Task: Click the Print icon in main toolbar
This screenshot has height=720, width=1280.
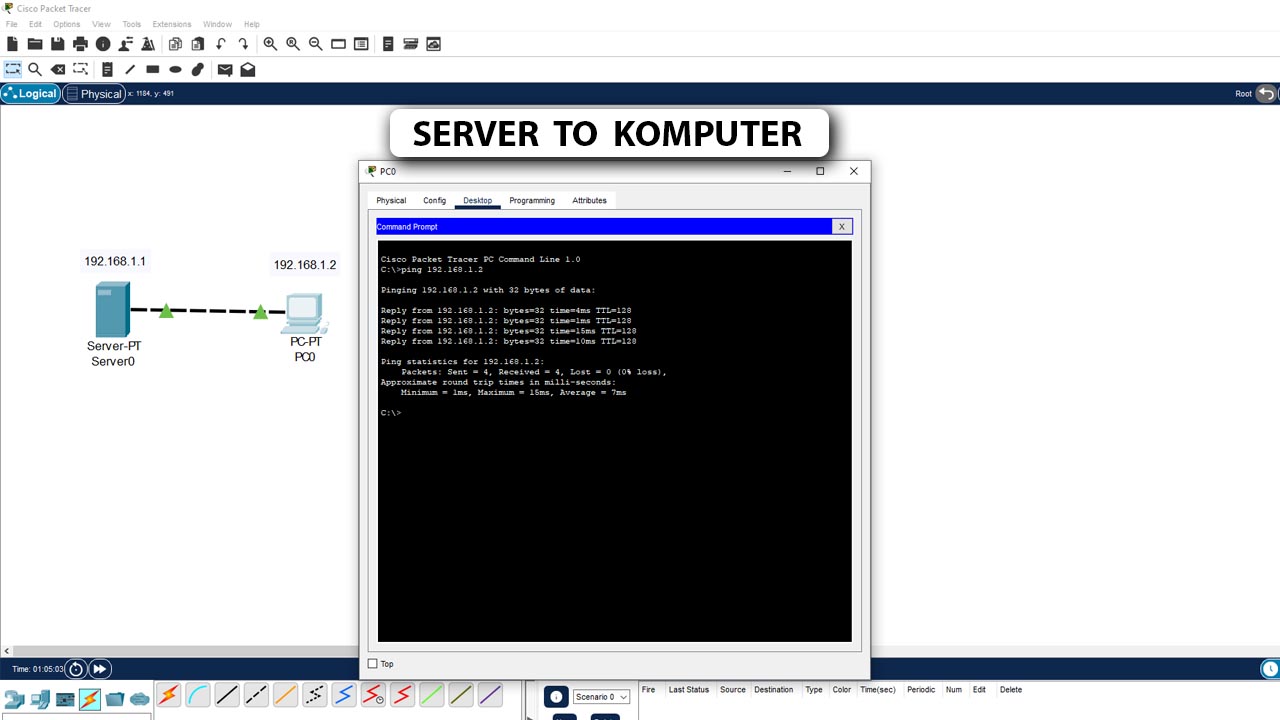Action: [x=80, y=44]
